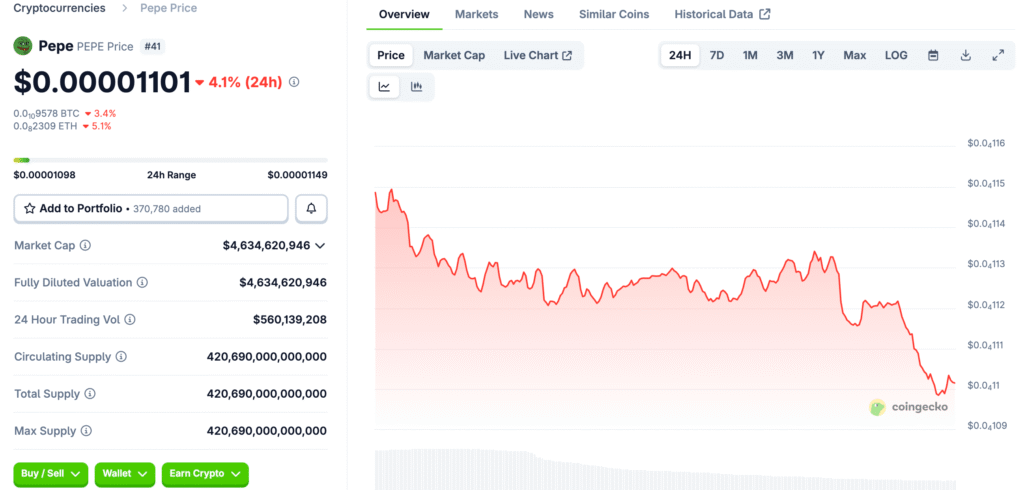Click the Pepe Price breadcrumb
Screen dimensions: 1024x490
tap(168, 8)
